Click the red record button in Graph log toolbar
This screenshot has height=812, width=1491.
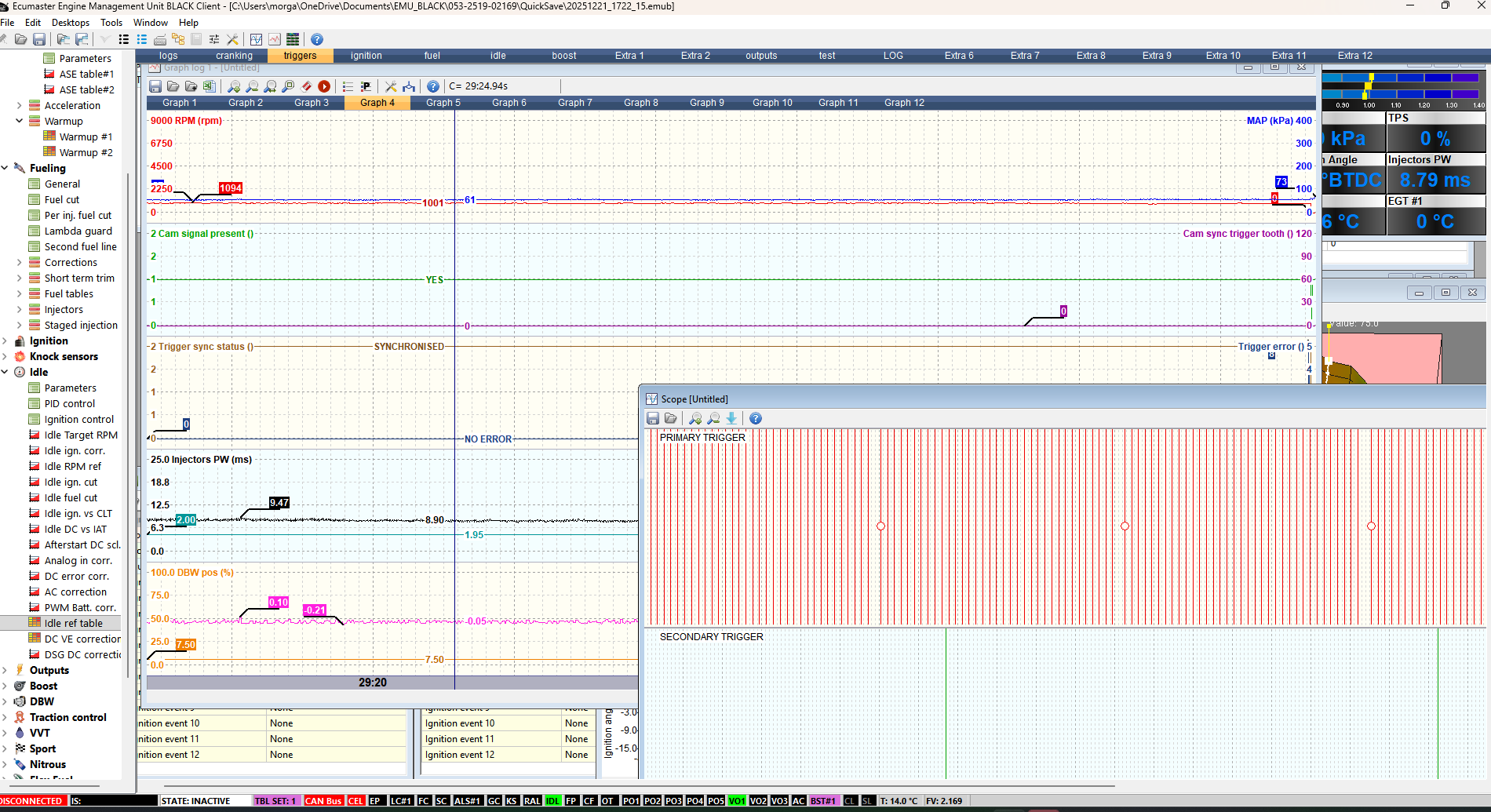click(x=324, y=86)
